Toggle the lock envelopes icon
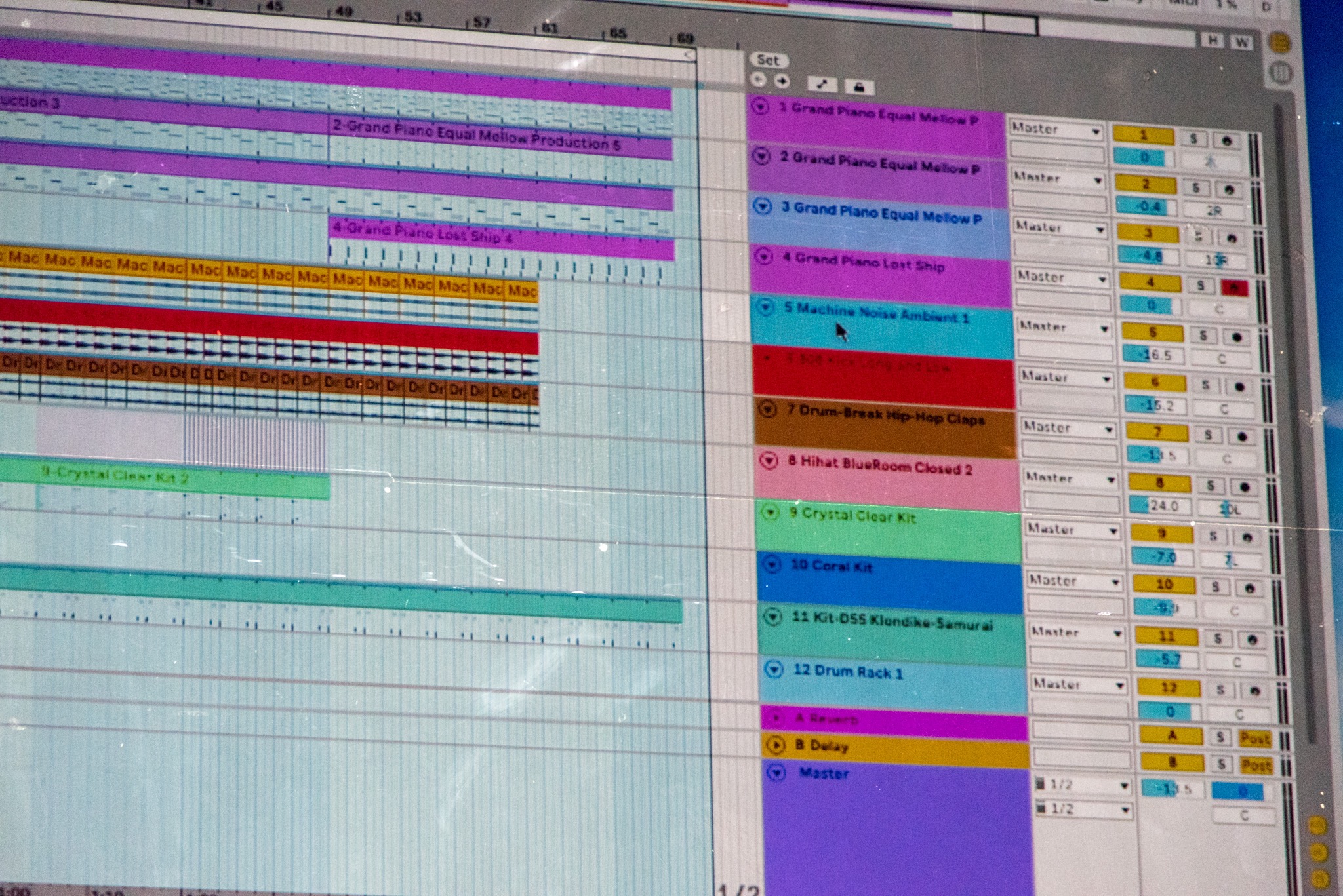Screen dimensions: 1343x896 859,87
